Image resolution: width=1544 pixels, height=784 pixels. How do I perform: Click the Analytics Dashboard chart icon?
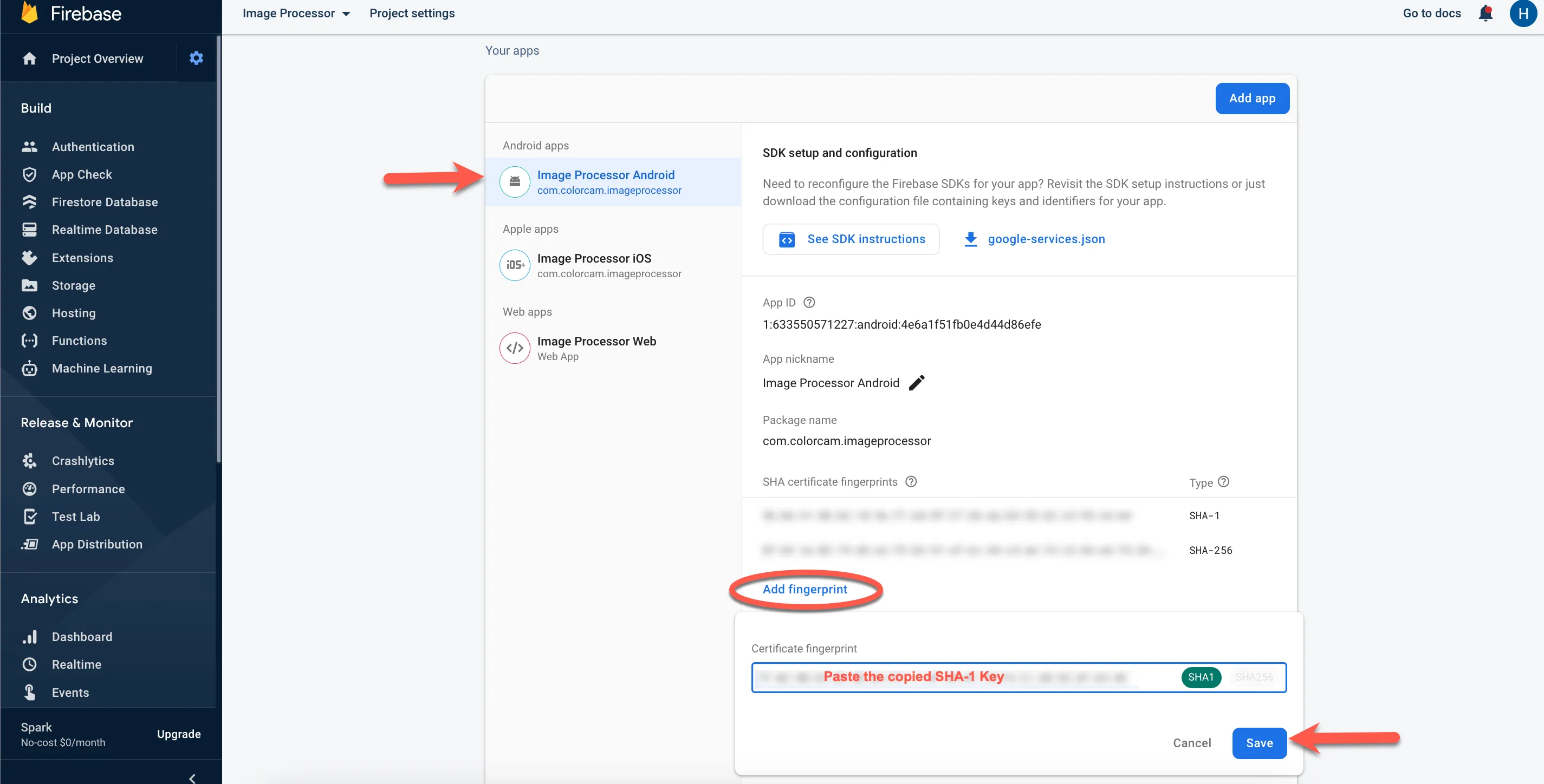(29, 637)
